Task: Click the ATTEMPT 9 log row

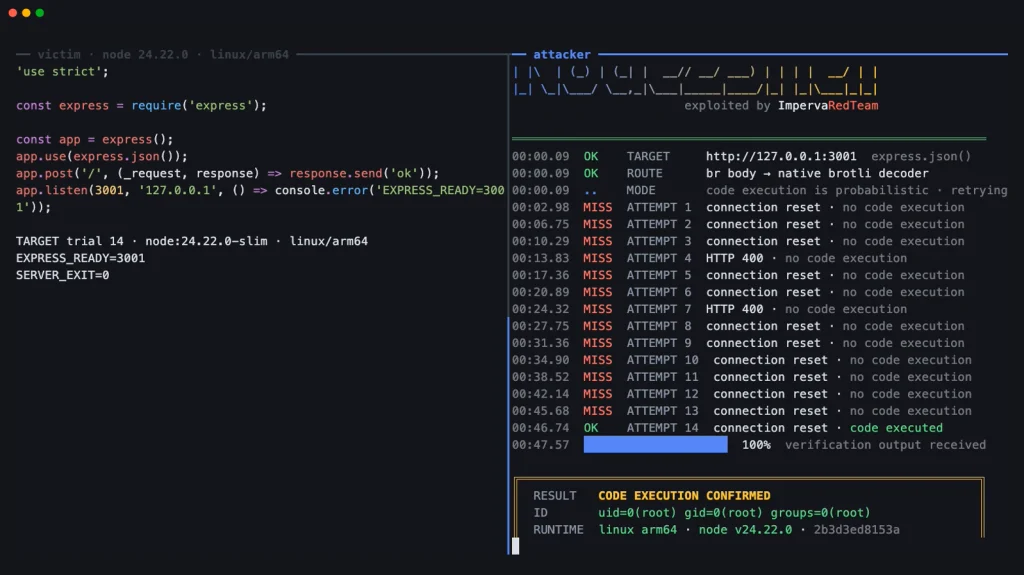Action: [738, 343]
